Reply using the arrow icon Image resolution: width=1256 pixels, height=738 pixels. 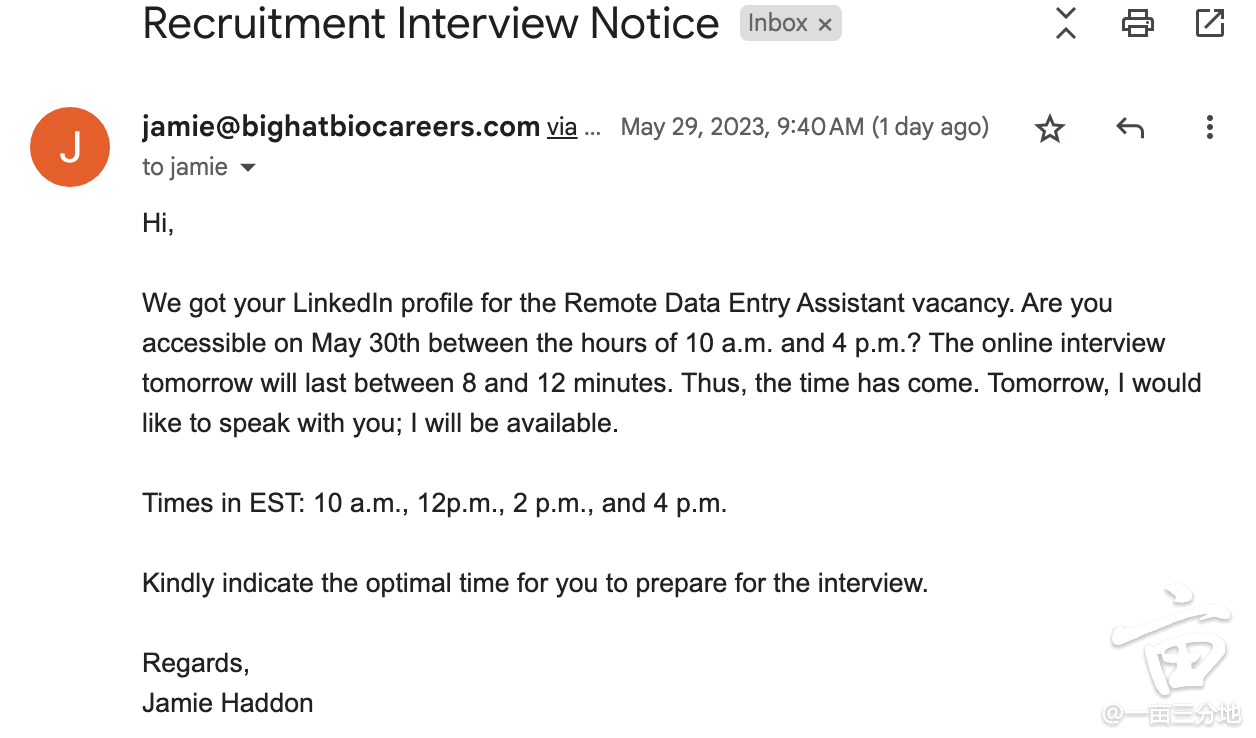tap(1129, 128)
